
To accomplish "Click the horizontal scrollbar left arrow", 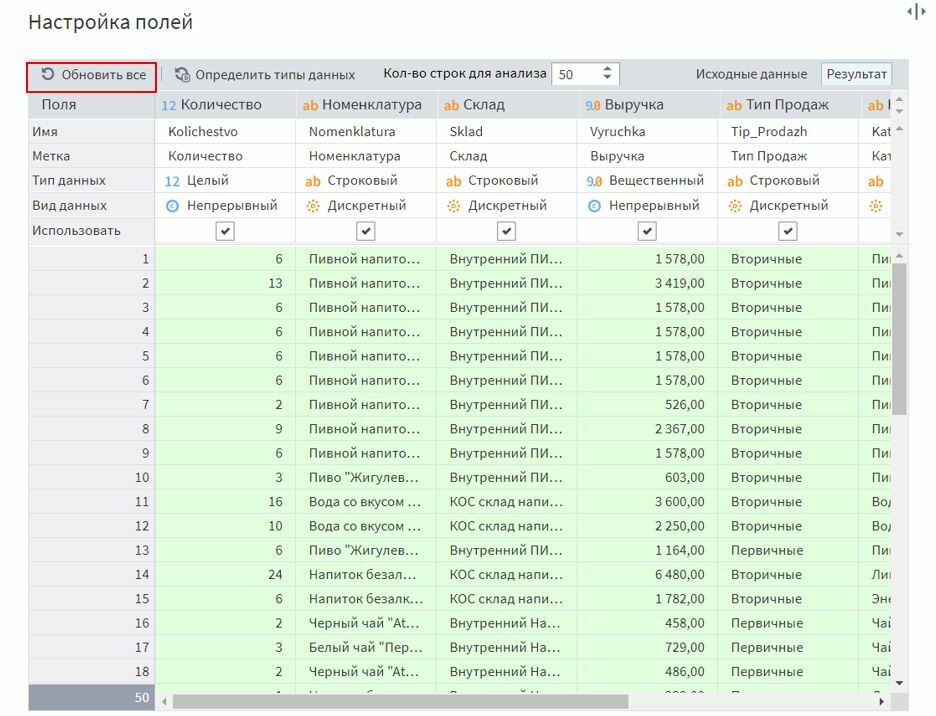I will click(164, 701).
